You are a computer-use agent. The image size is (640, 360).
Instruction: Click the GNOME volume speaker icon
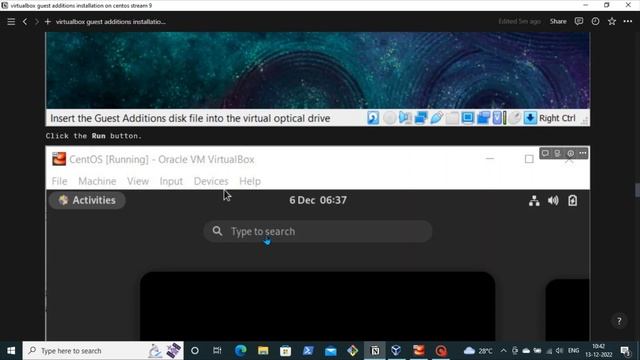pos(553,200)
